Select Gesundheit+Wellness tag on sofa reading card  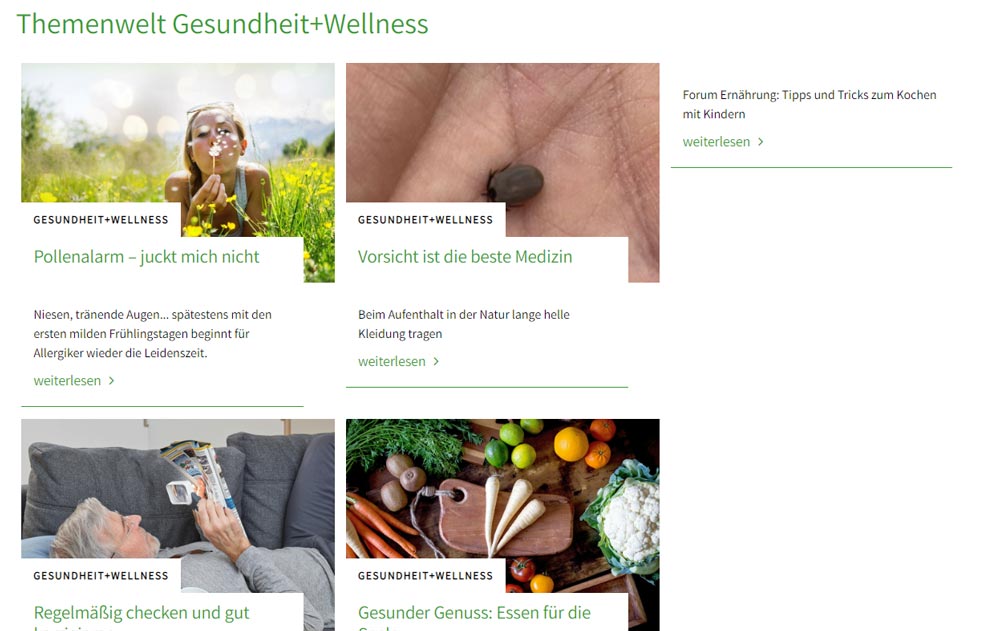(x=101, y=576)
